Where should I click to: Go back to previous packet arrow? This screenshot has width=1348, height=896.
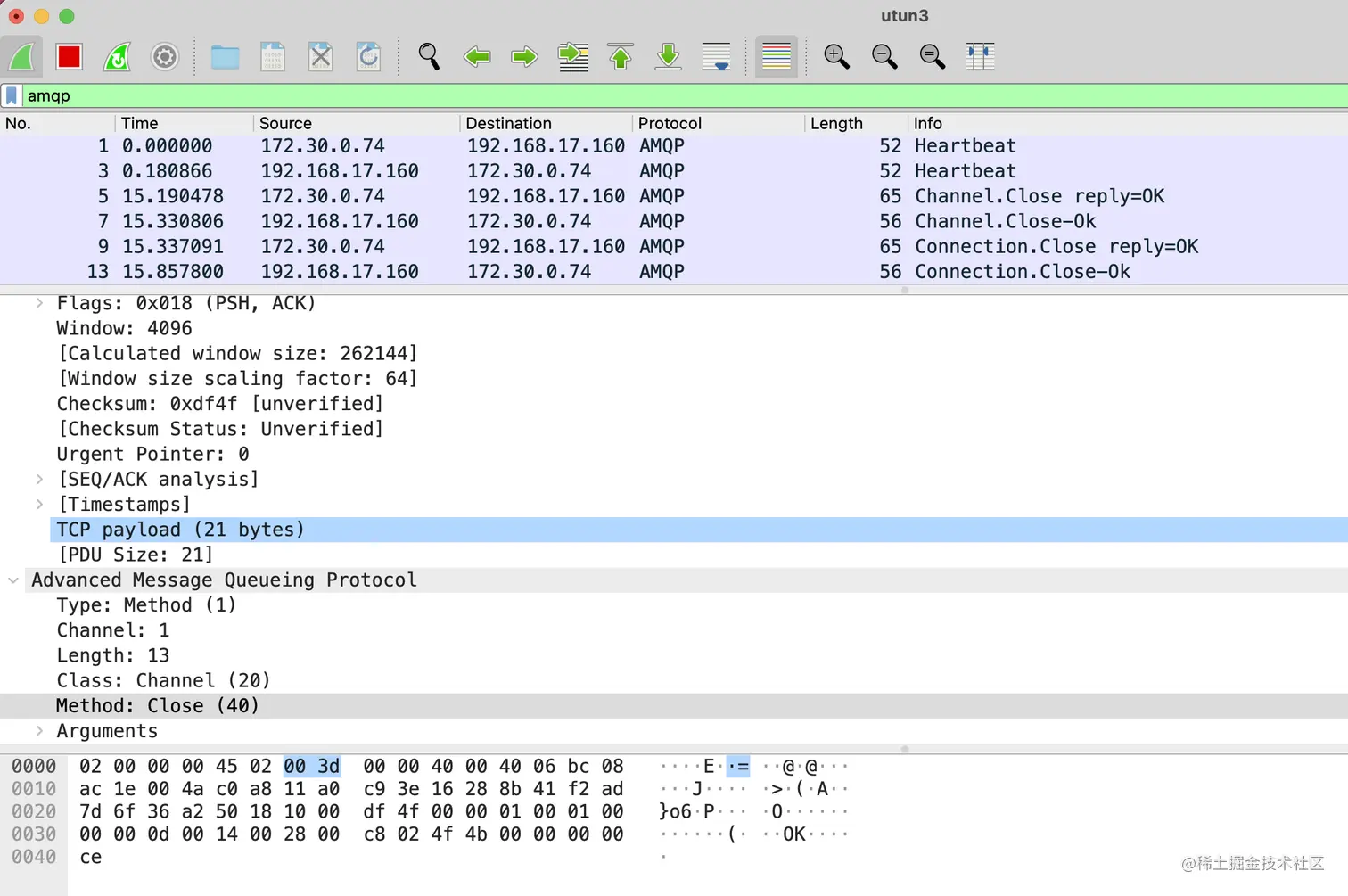477,57
